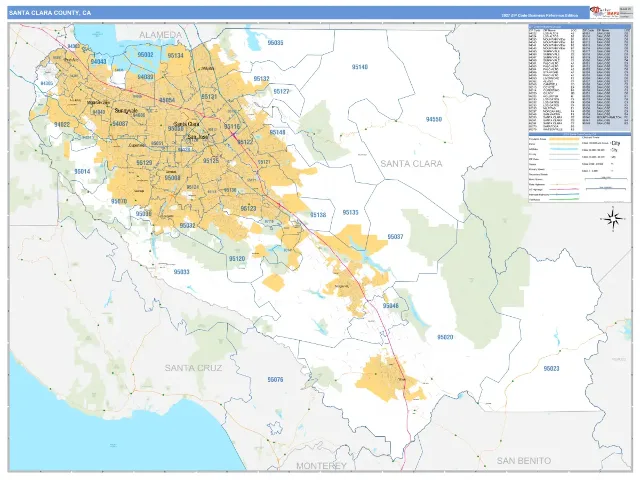Viewport: 640px width, 480px height.
Task: Select the orange populated areas legend swatch
Action: [564, 139]
